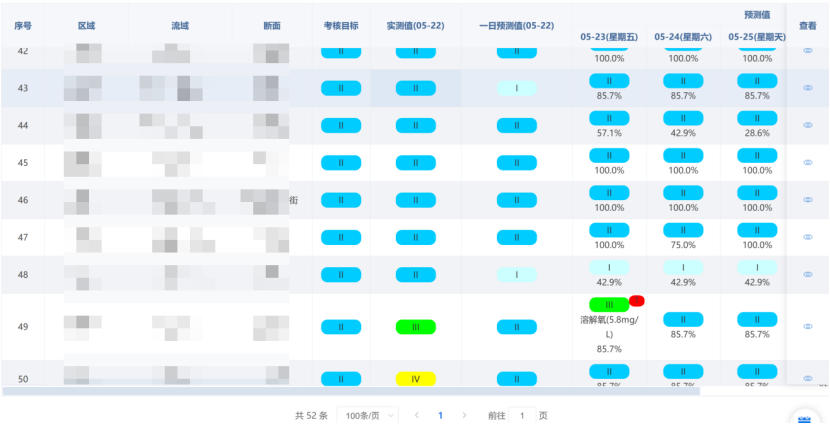Click the blue II 05-25 badge in row 43
Image resolution: width=830 pixels, height=424 pixels.
tap(757, 81)
